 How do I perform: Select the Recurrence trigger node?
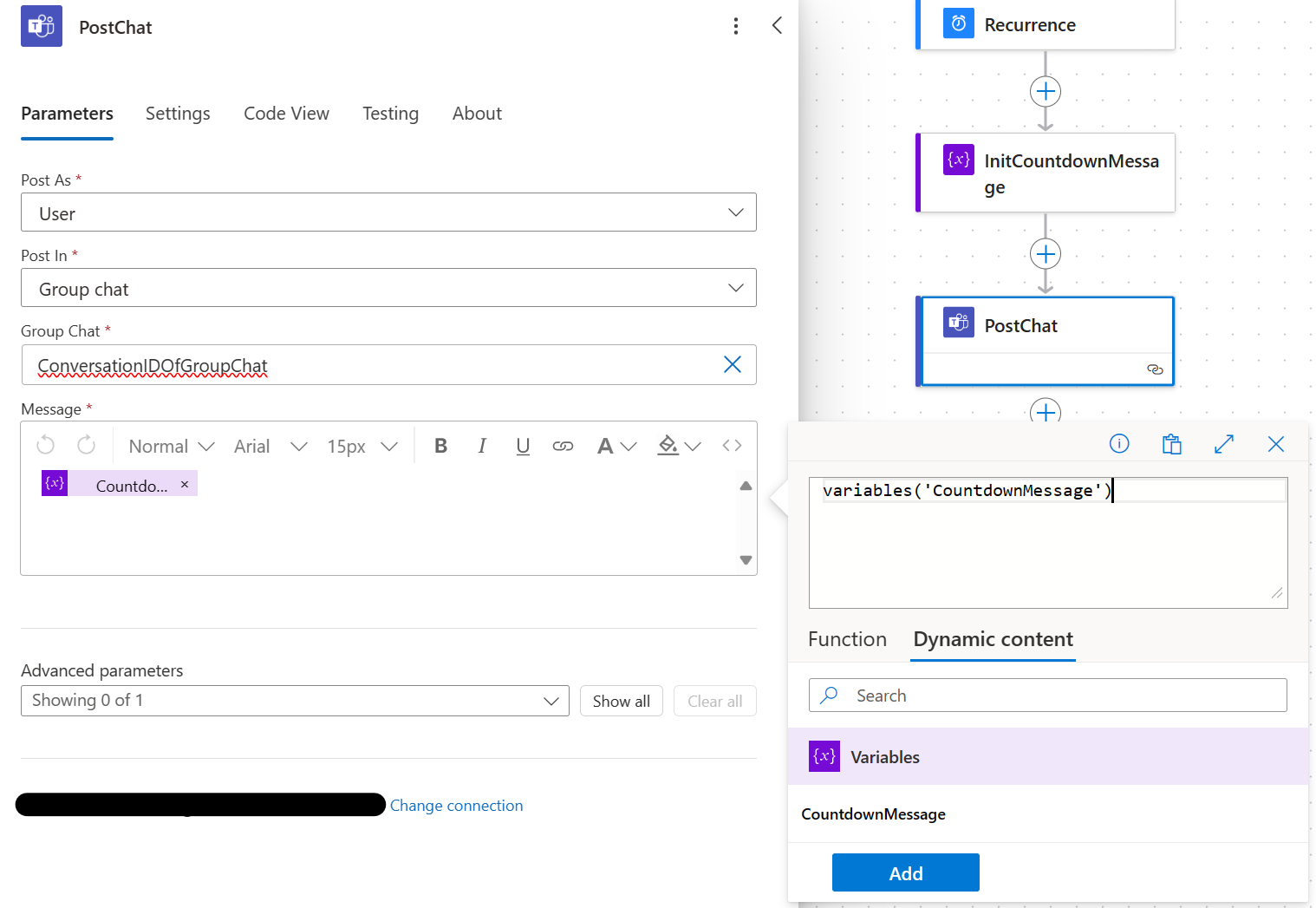(x=1046, y=24)
